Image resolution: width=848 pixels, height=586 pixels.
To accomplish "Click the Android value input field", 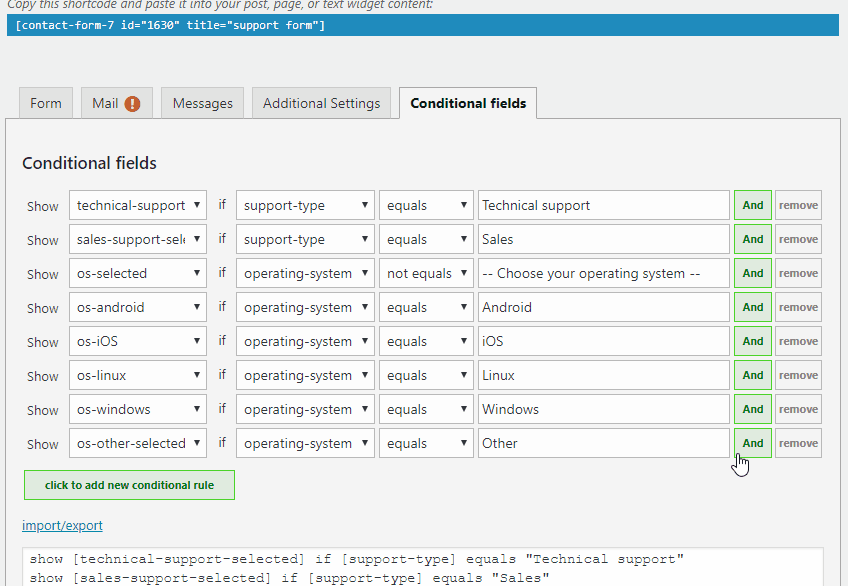I will pyautogui.click(x=603, y=307).
